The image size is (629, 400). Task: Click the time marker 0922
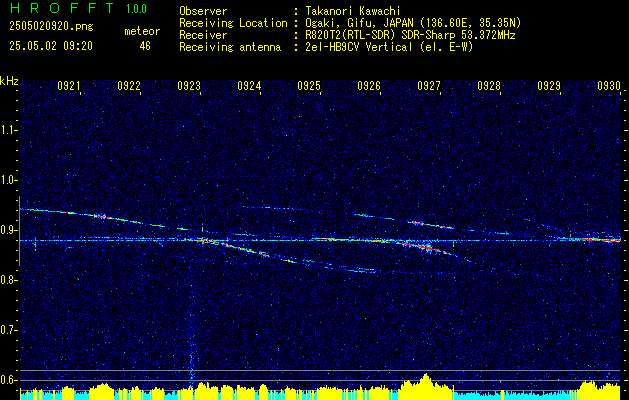click(x=129, y=85)
